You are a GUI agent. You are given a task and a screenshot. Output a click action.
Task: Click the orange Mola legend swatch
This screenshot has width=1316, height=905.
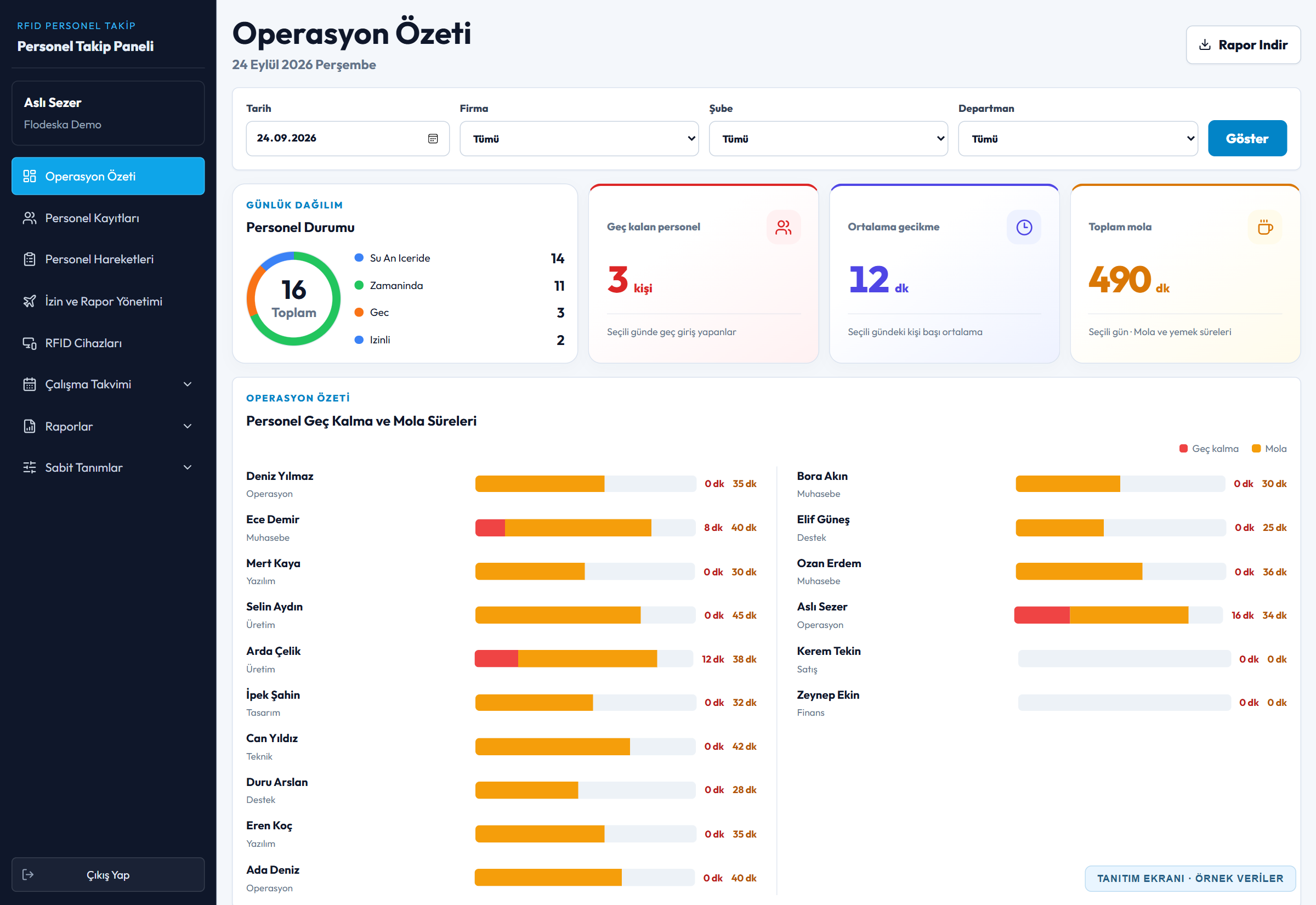1256,449
